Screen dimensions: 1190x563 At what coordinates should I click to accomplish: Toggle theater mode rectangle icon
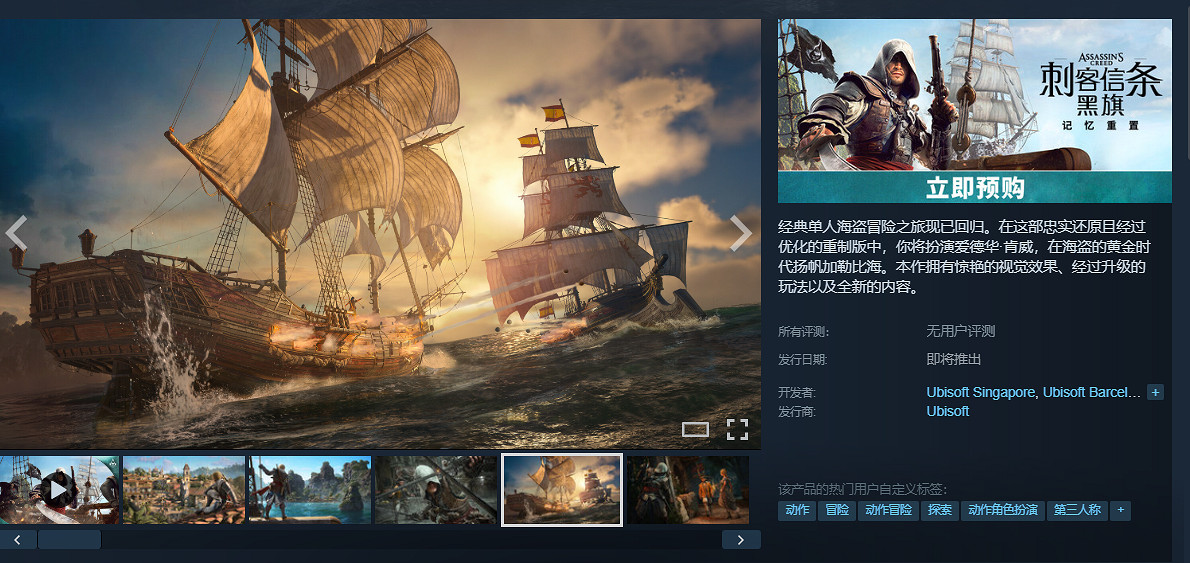[x=695, y=429]
